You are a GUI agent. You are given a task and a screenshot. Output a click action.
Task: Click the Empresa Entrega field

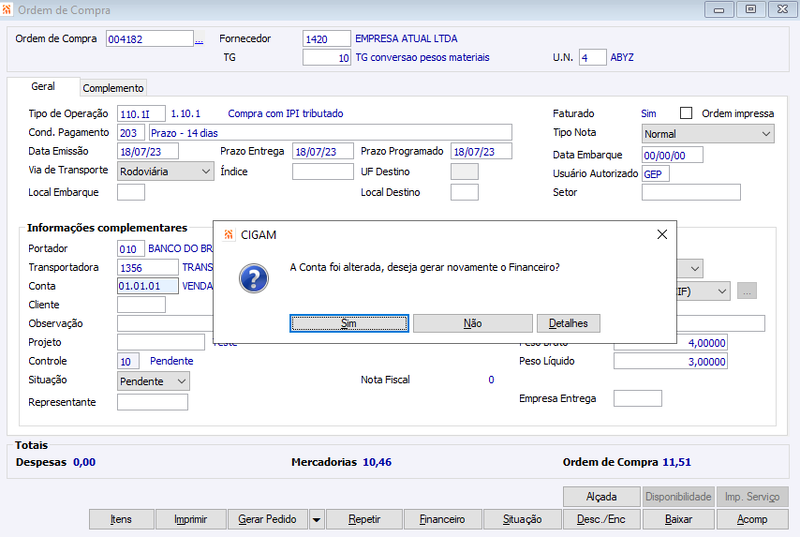click(x=638, y=398)
